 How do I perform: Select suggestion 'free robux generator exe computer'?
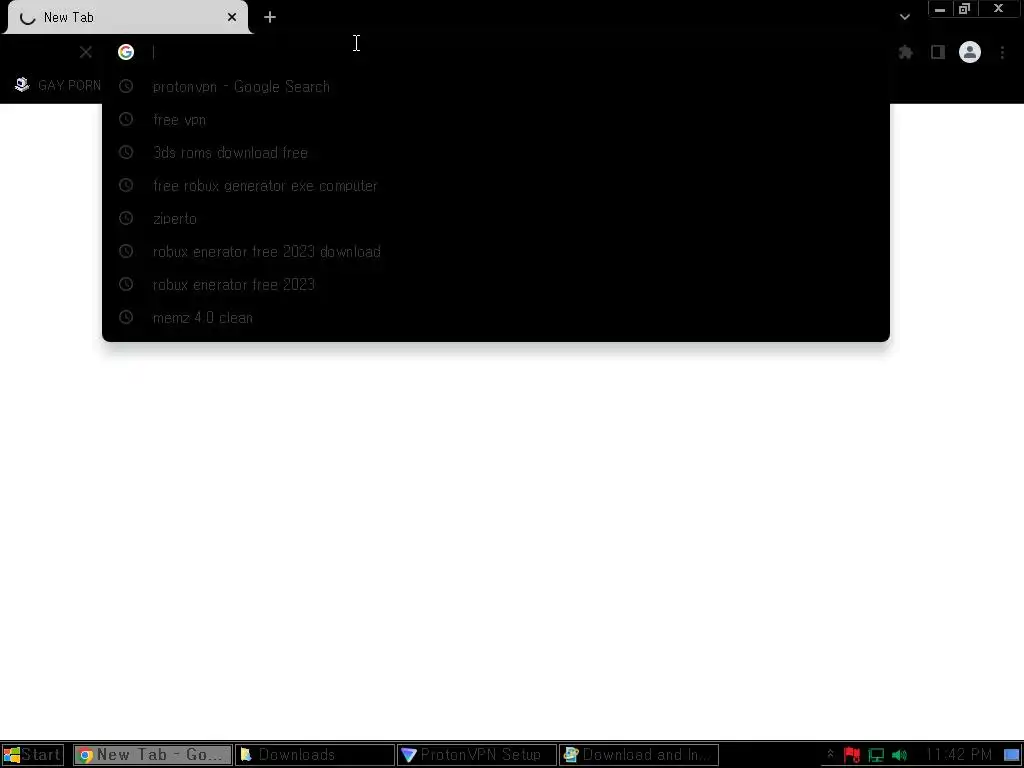496,185
